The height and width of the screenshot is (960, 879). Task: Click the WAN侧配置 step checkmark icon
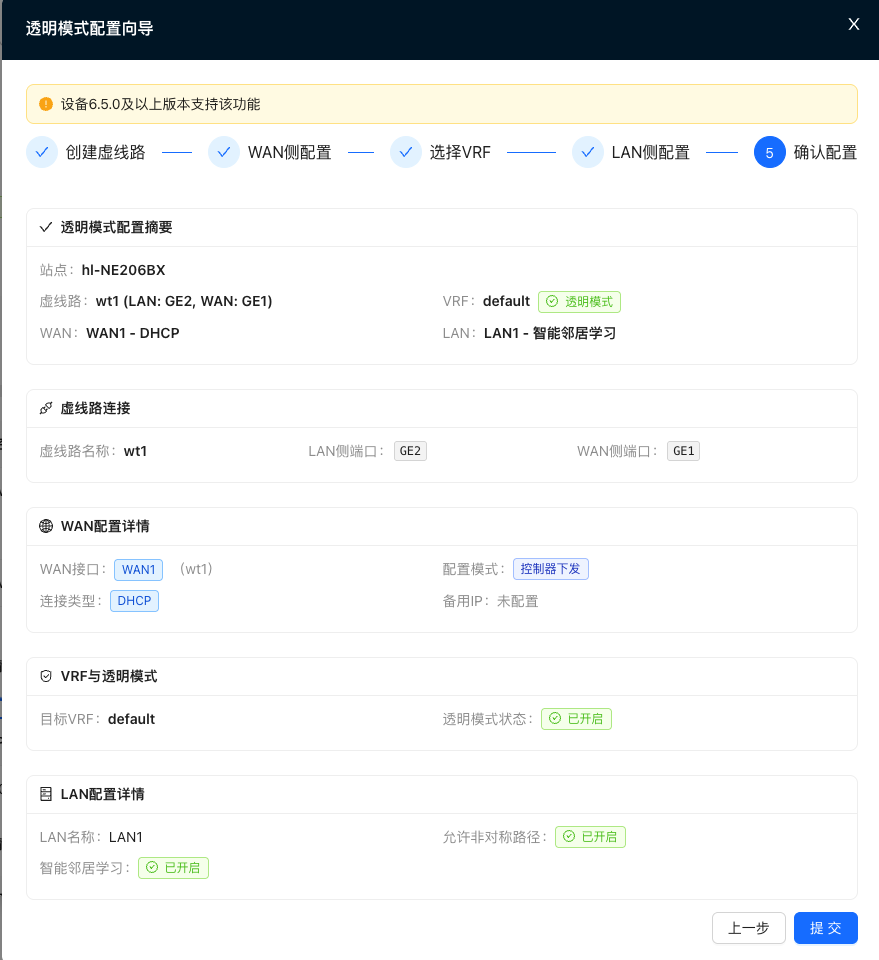224,152
